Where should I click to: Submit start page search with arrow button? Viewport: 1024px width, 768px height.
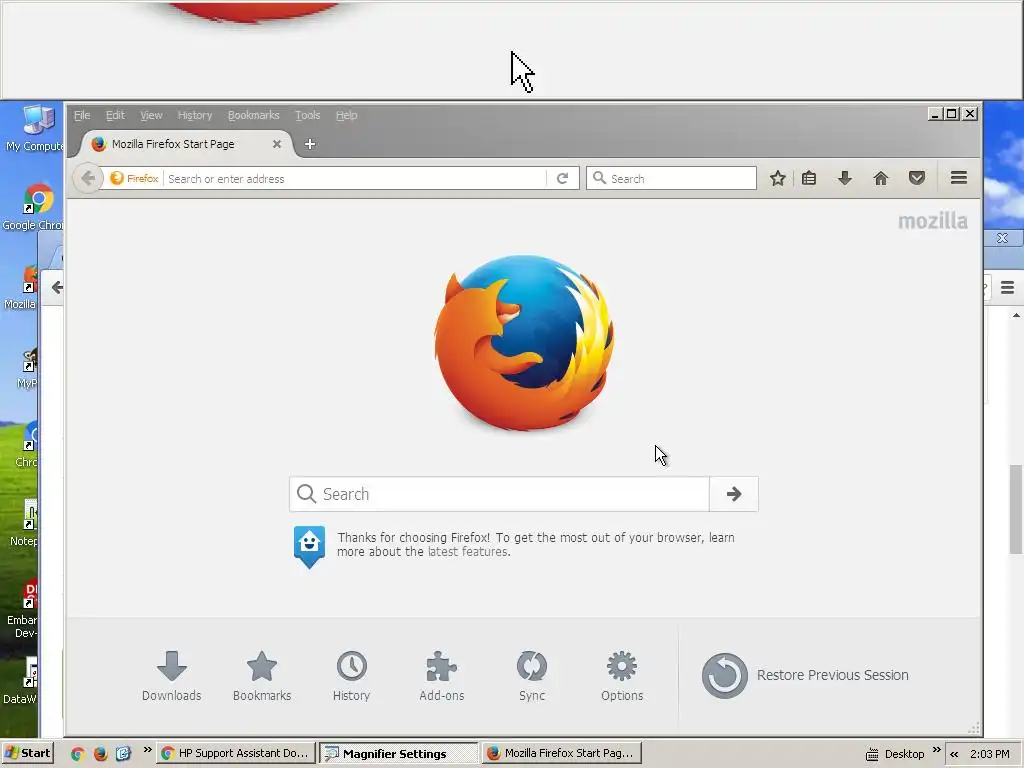click(734, 494)
